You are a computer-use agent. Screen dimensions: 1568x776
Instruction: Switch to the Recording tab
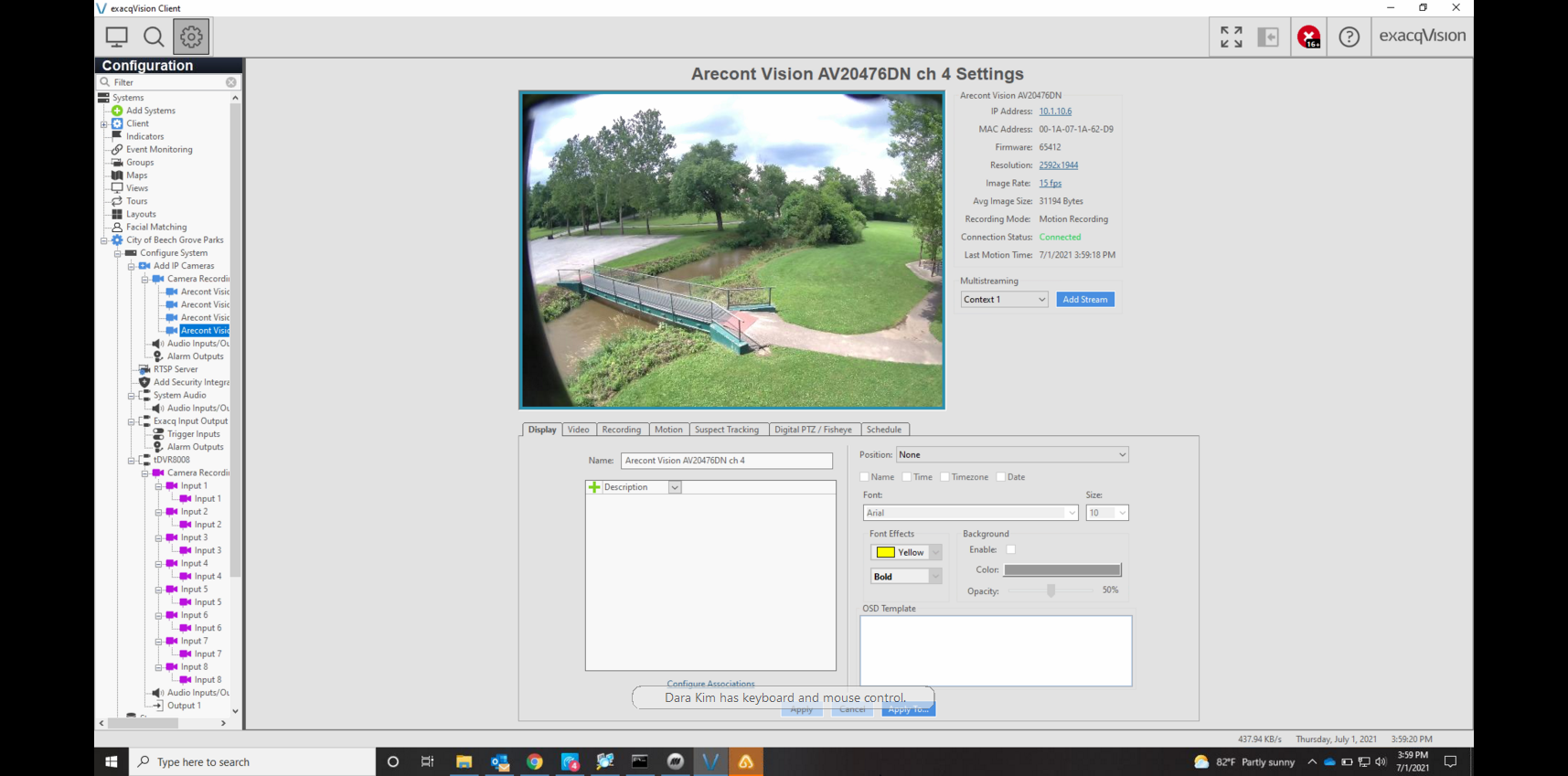(622, 430)
